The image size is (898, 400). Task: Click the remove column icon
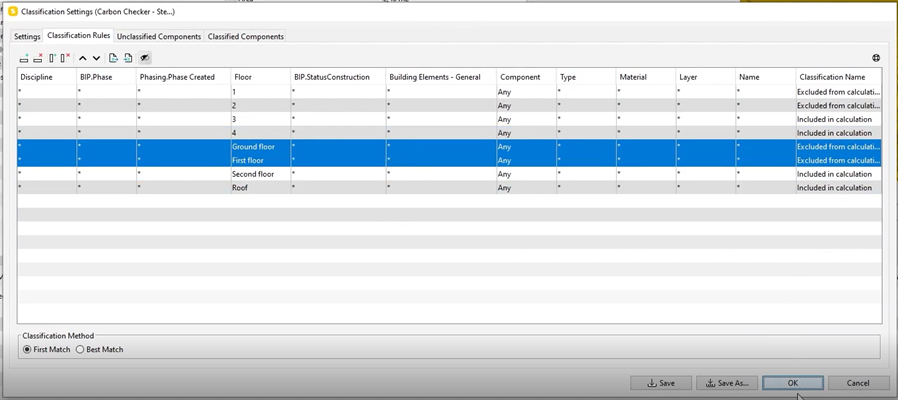(x=65, y=58)
